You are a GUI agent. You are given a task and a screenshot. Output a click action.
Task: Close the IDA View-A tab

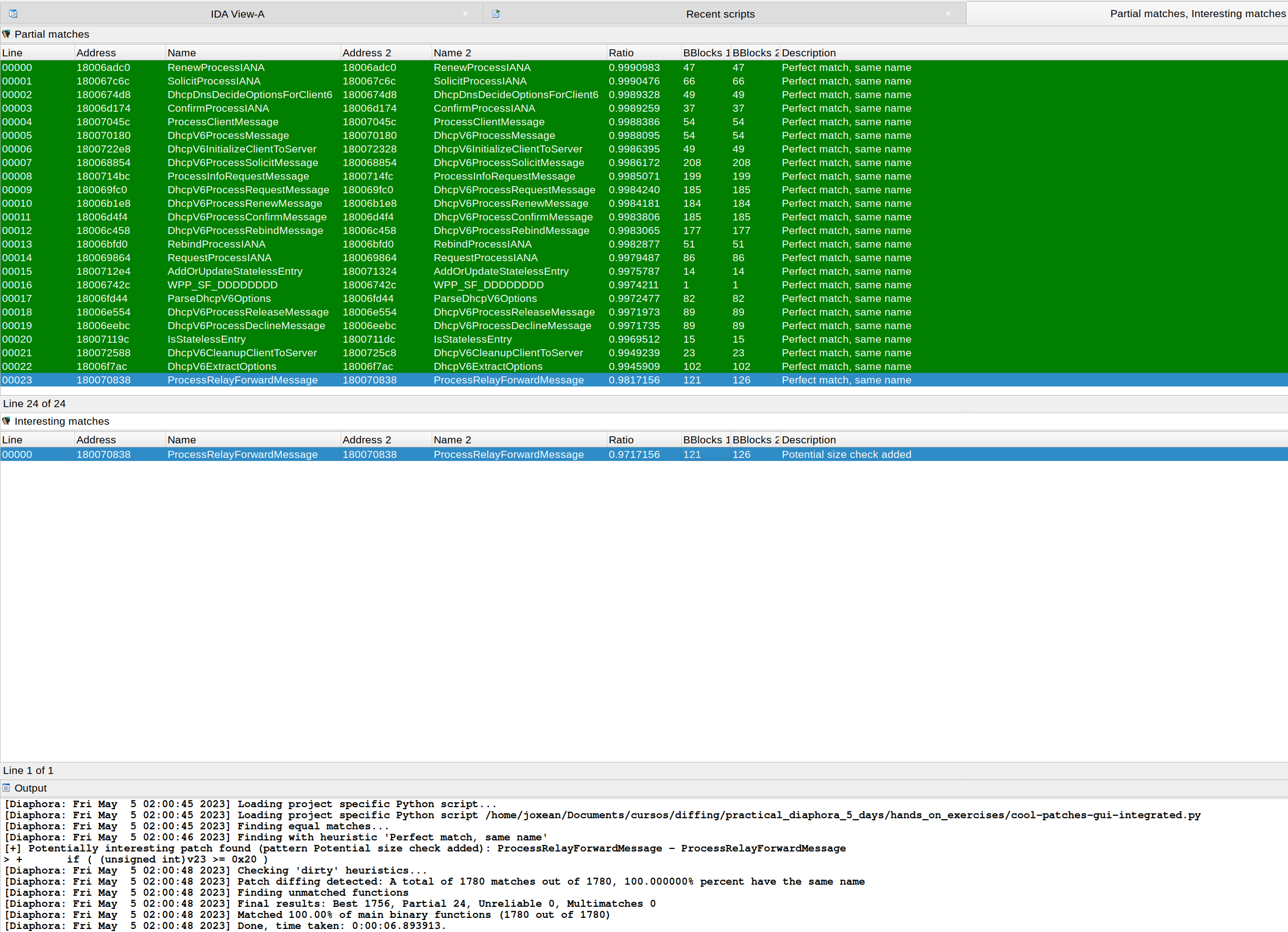465,14
